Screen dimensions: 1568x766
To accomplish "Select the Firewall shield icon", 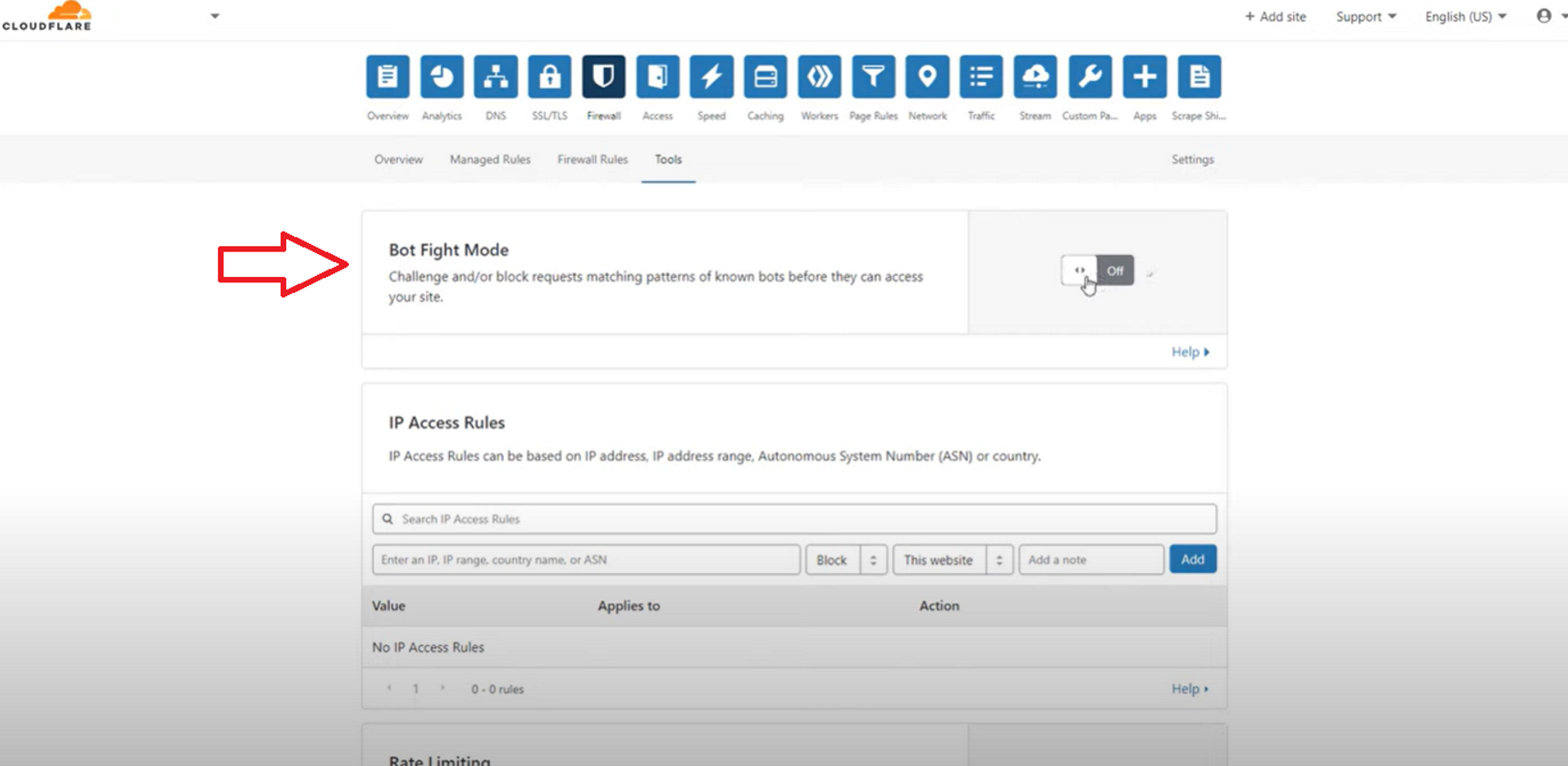I will pyautogui.click(x=603, y=77).
